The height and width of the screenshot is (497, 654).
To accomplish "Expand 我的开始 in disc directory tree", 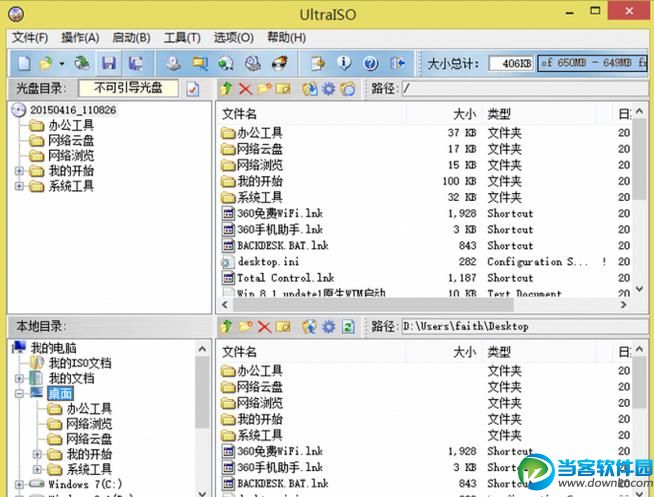I will [19, 171].
